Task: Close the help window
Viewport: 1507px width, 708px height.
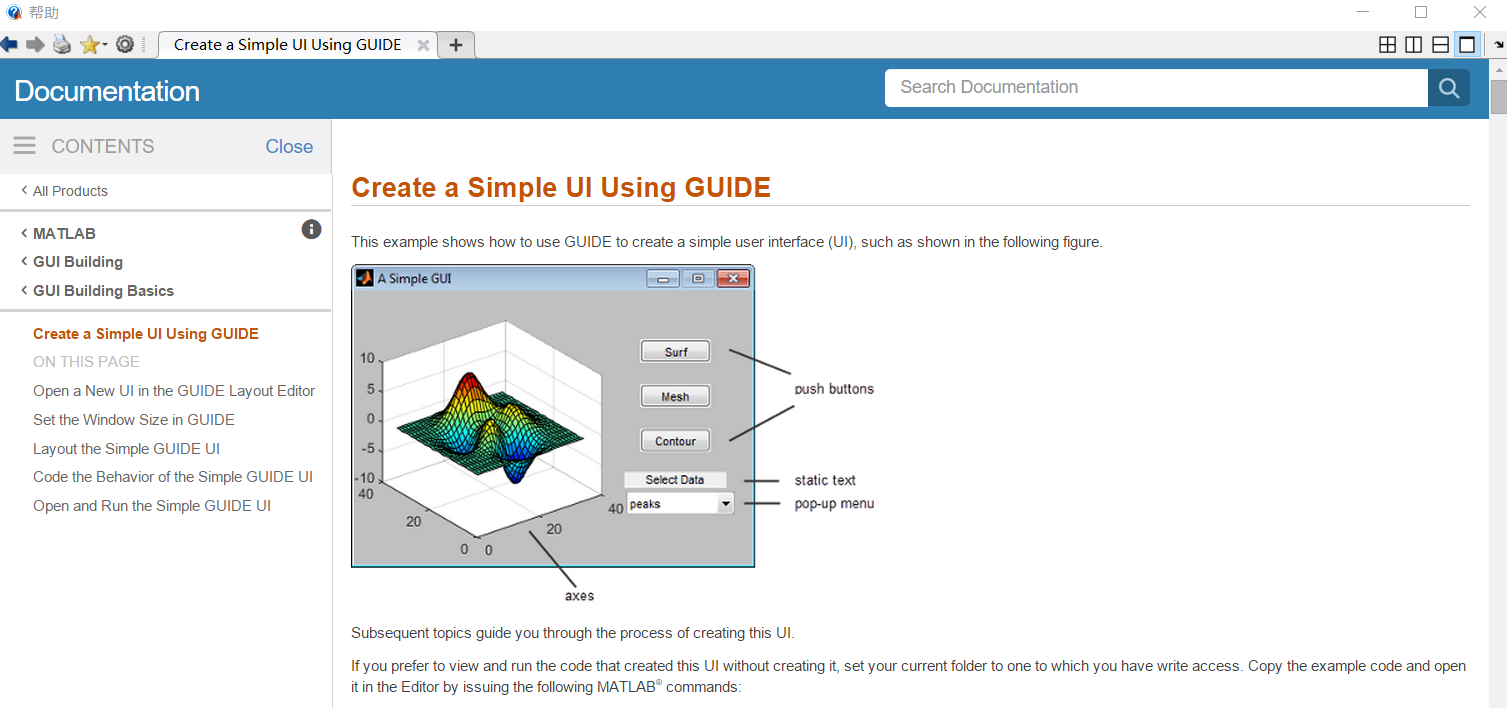Action: pos(1480,12)
